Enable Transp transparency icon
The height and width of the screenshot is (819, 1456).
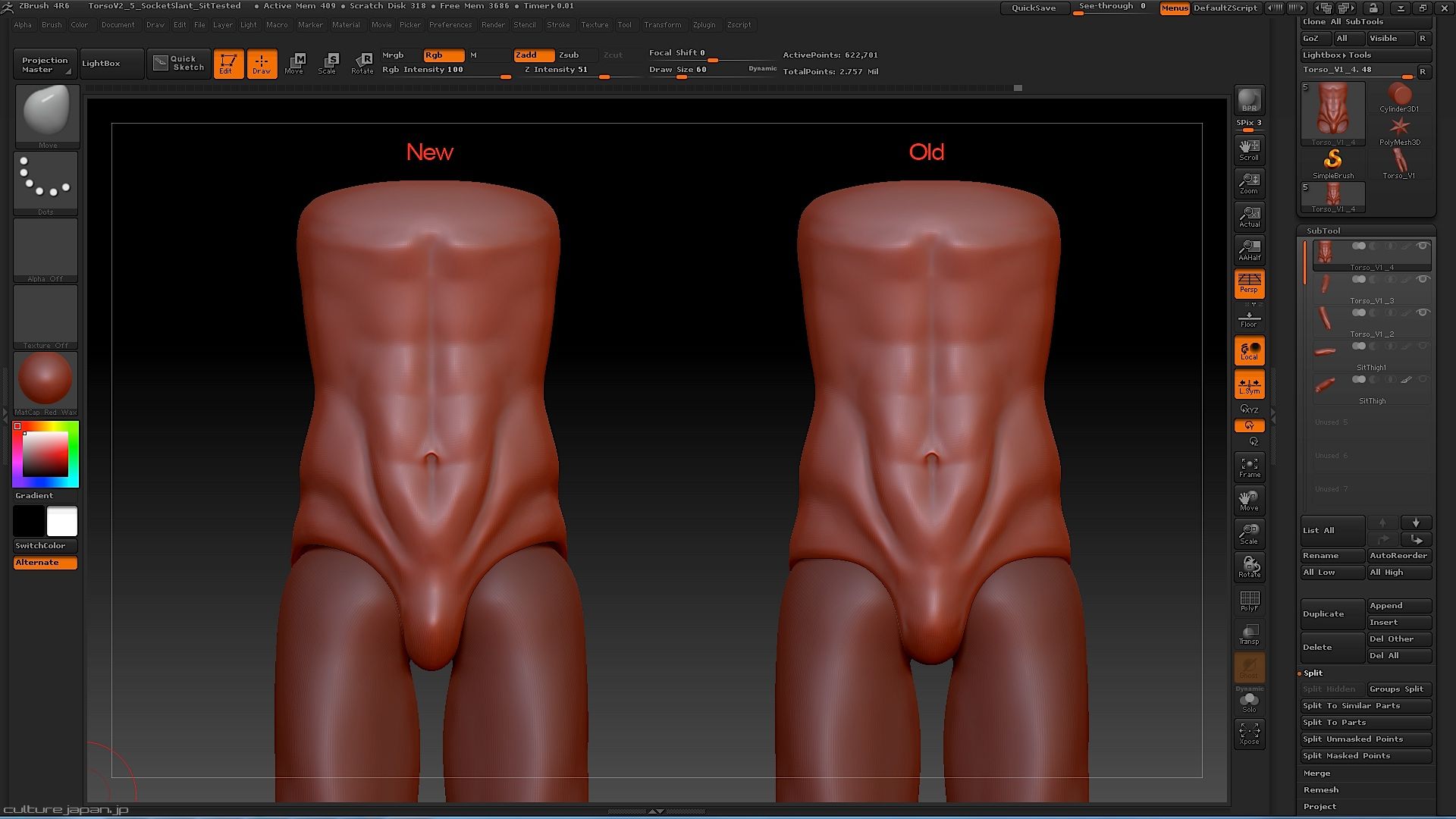pyautogui.click(x=1249, y=634)
